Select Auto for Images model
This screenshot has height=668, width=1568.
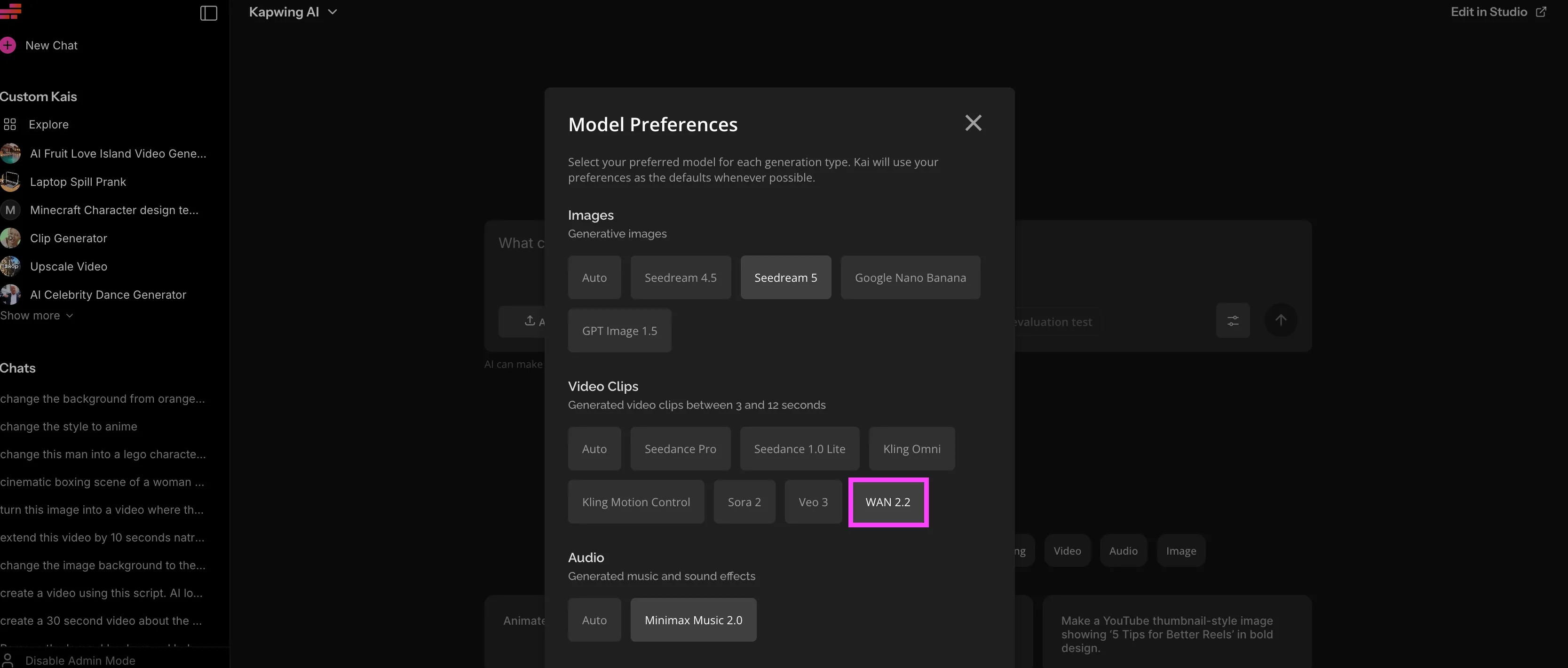pyautogui.click(x=594, y=278)
